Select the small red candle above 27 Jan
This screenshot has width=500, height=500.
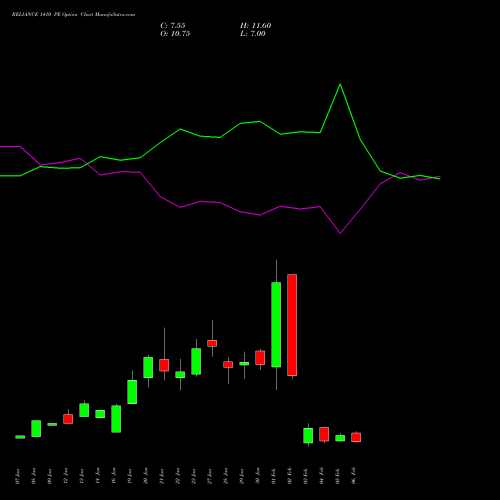click(x=212, y=343)
